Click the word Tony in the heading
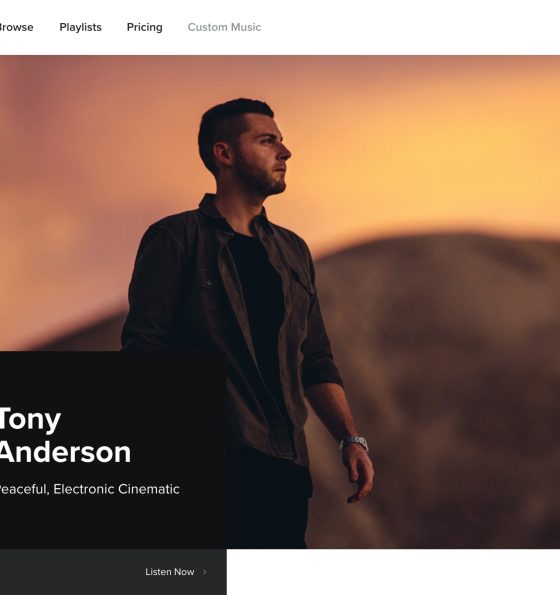This screenshot has width=560, height=600. point(30,420)
